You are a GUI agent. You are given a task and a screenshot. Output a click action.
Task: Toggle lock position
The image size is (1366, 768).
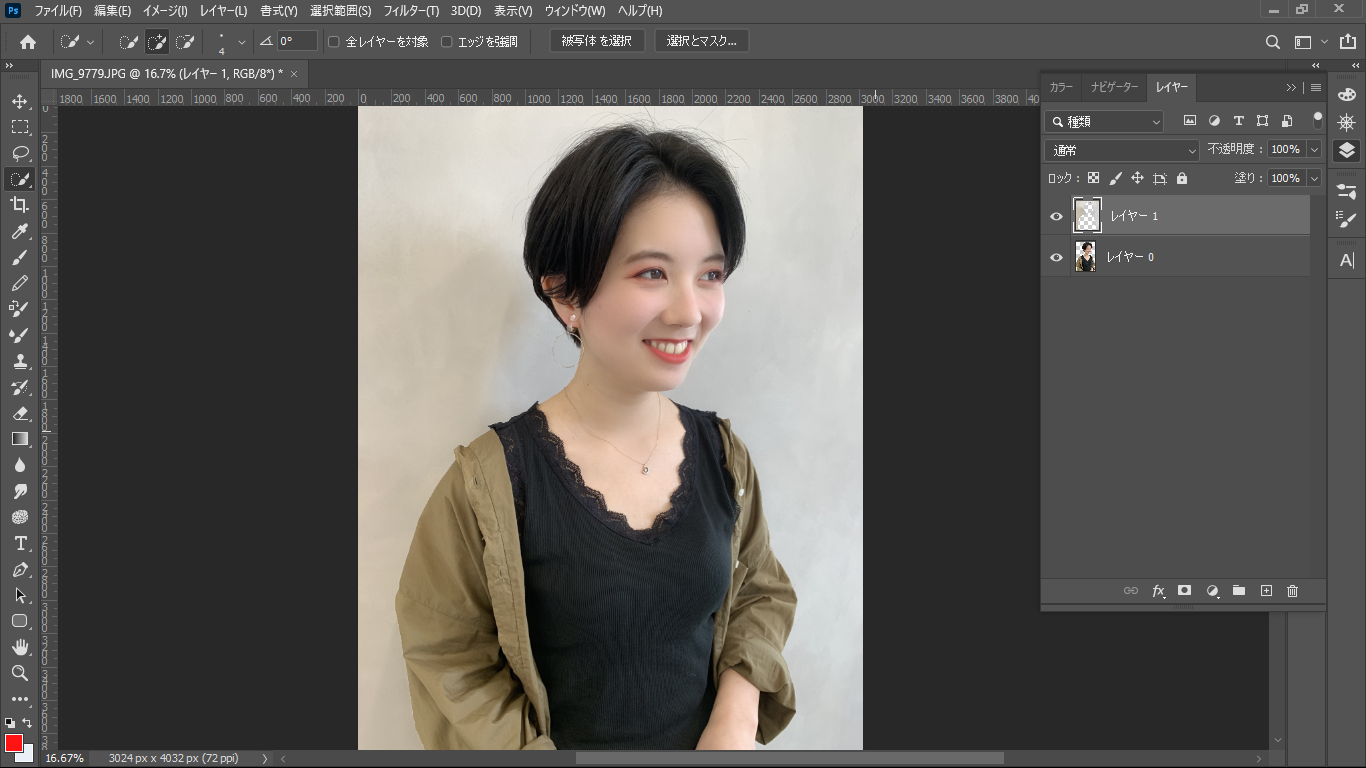(x=1137, y=178)
